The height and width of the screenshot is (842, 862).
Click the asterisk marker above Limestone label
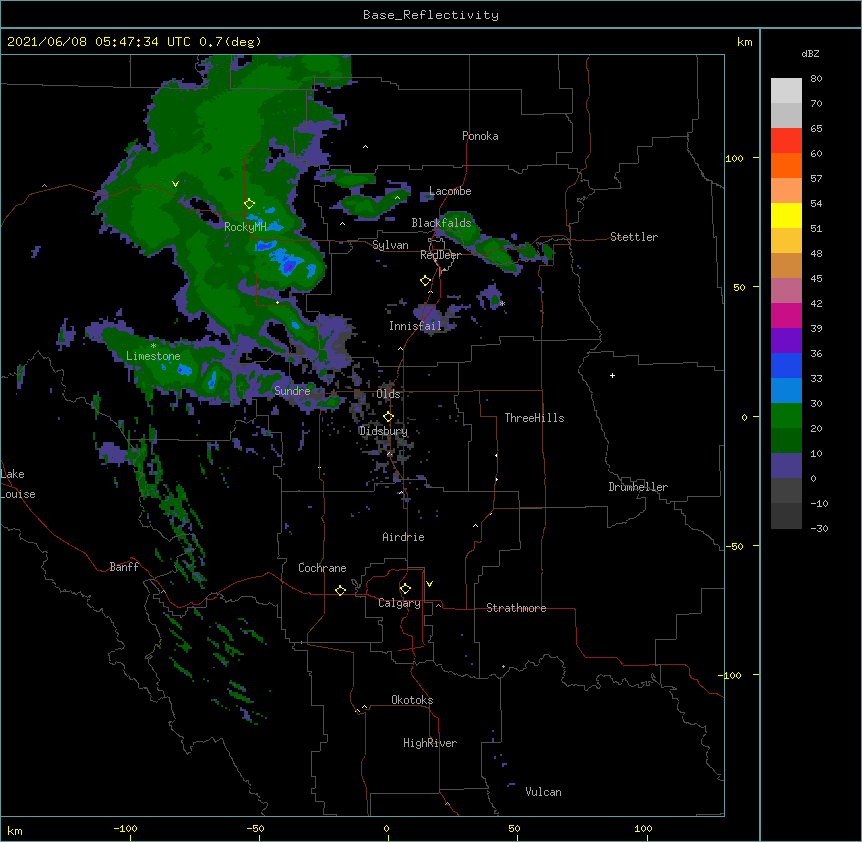point(153,346)
